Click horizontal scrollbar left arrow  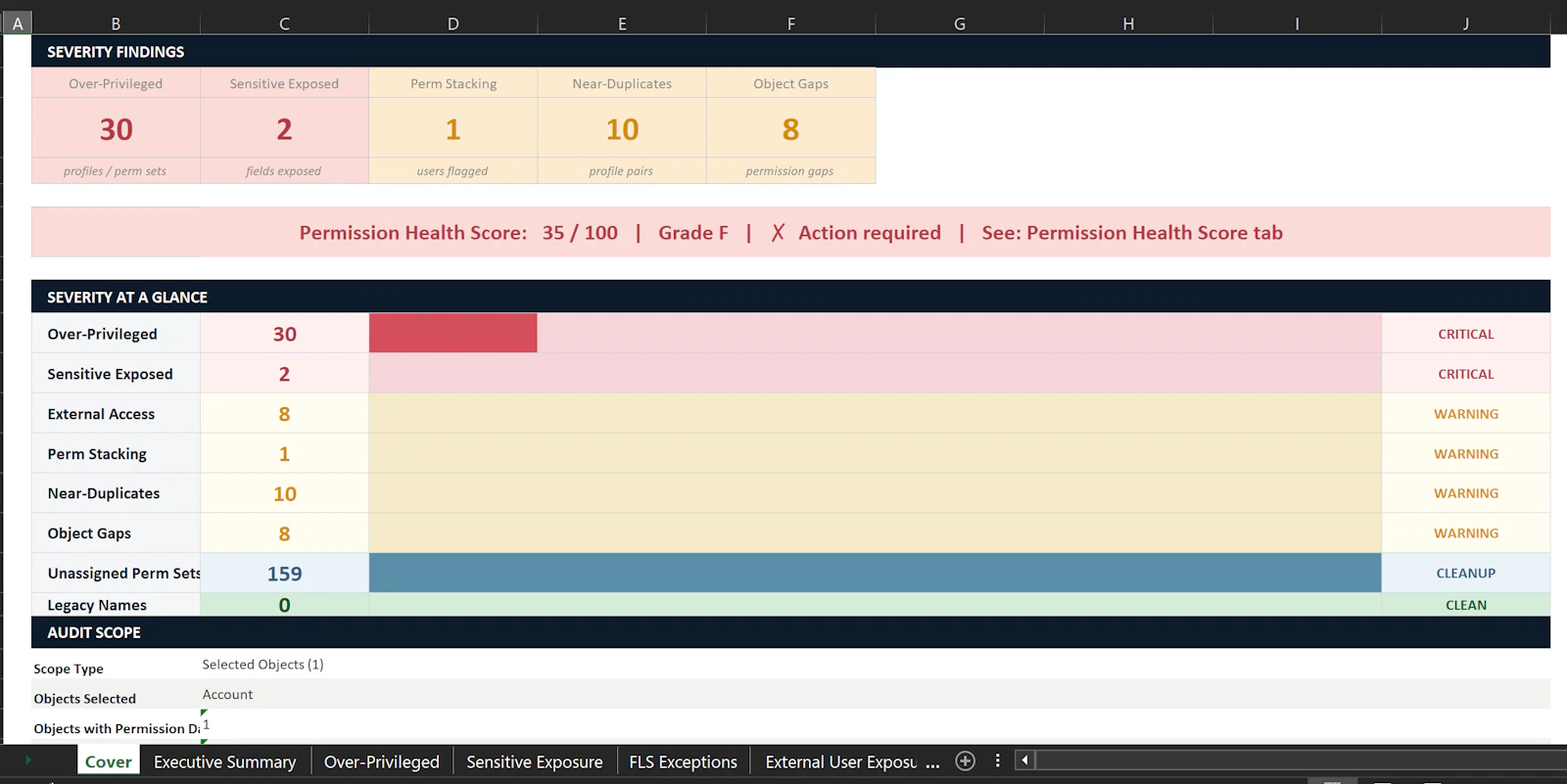[x=1024, y=761]
